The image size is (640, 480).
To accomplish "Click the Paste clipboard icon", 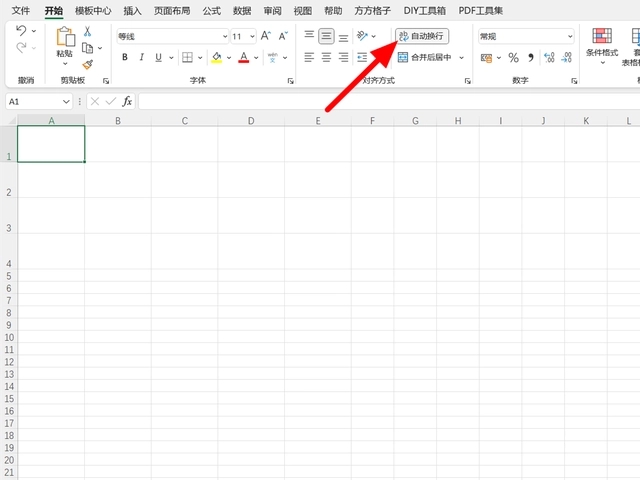I will (x=65, y=36).
